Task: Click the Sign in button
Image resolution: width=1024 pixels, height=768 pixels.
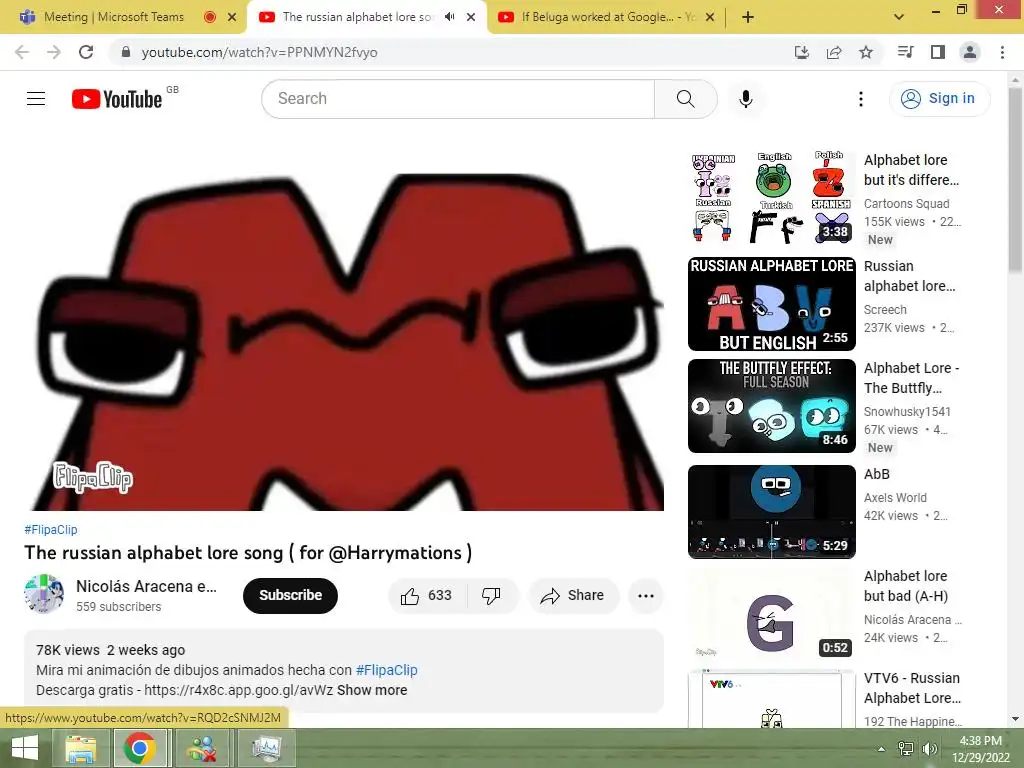Action: (939, 99)
